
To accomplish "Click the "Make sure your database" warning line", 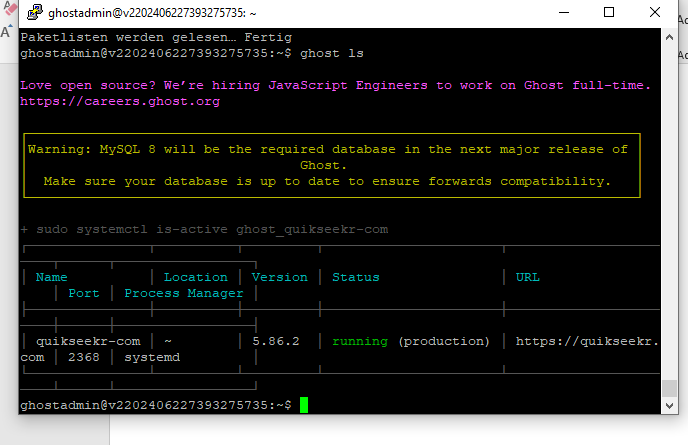I will click(327, 182).
